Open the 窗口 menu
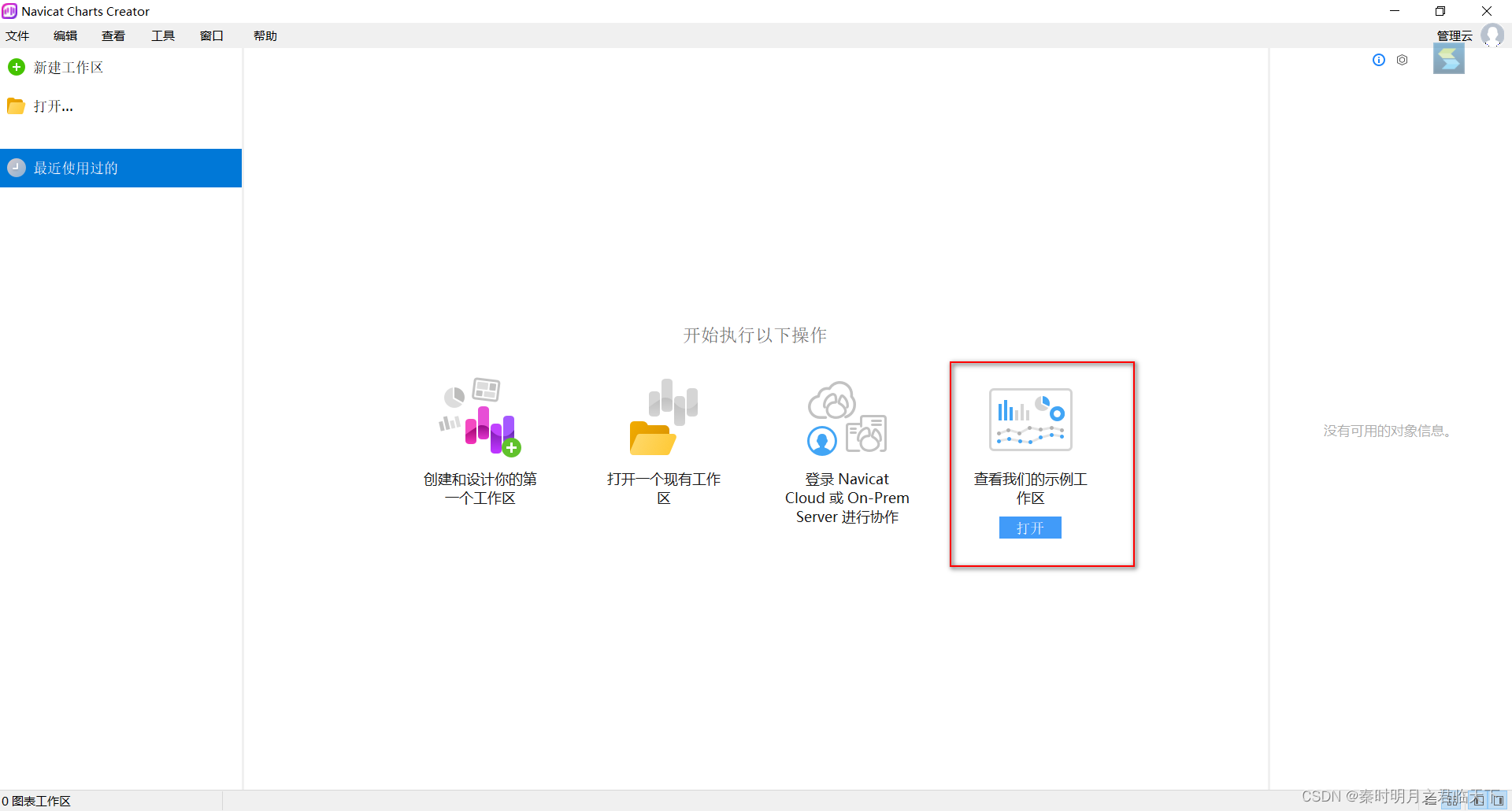The width and height of the screenshot is (1512, 811). (212, 35)
